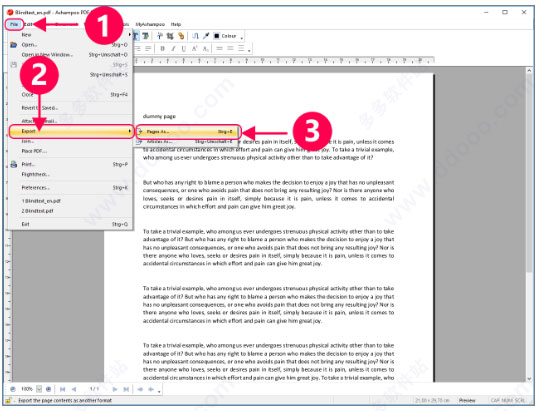The image size is (541, 411).
Task: Open the Help menu
Action: tap(176, 25)
